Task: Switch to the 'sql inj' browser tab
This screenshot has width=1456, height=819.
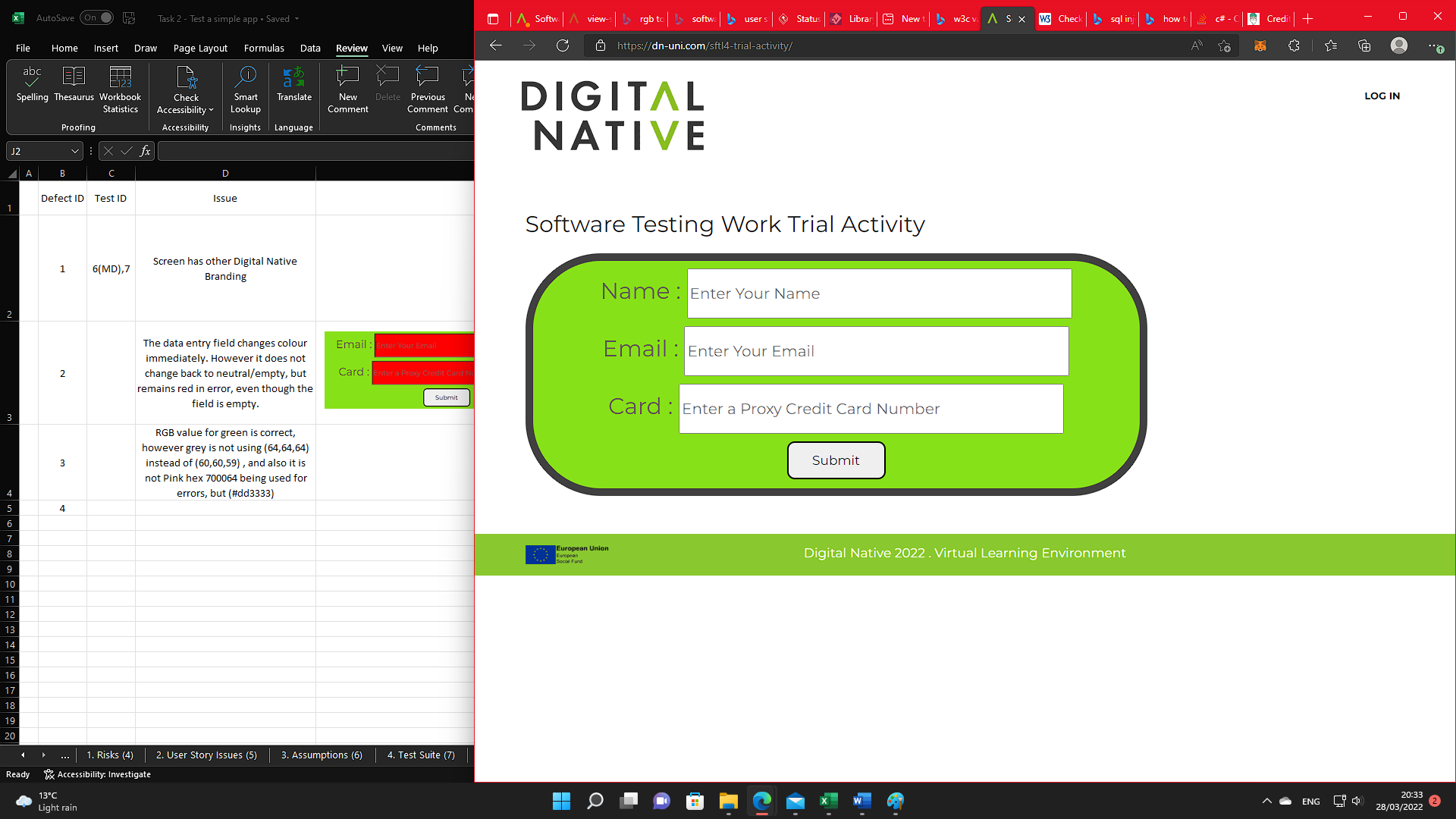Action: (x=1114, y=19)
